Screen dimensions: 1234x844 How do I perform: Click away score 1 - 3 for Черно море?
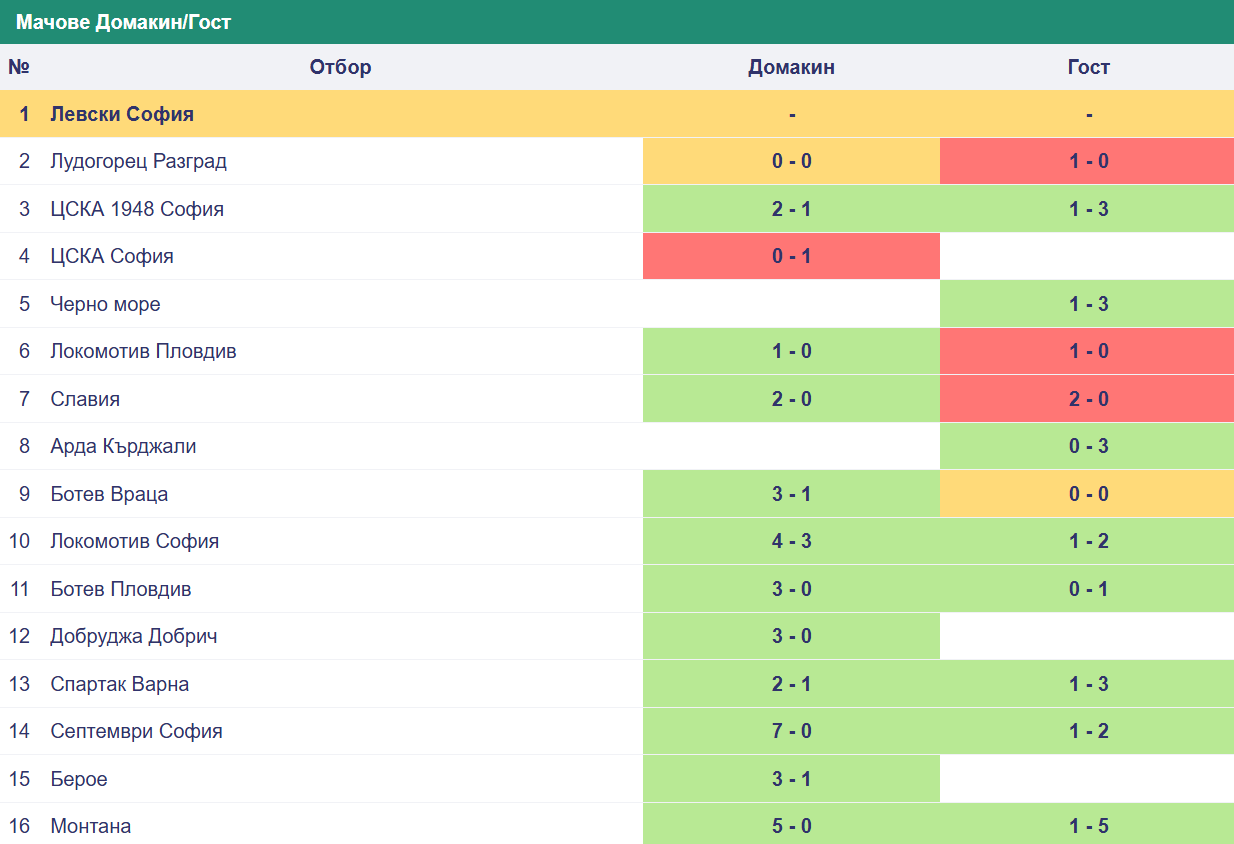point(1088,304)
